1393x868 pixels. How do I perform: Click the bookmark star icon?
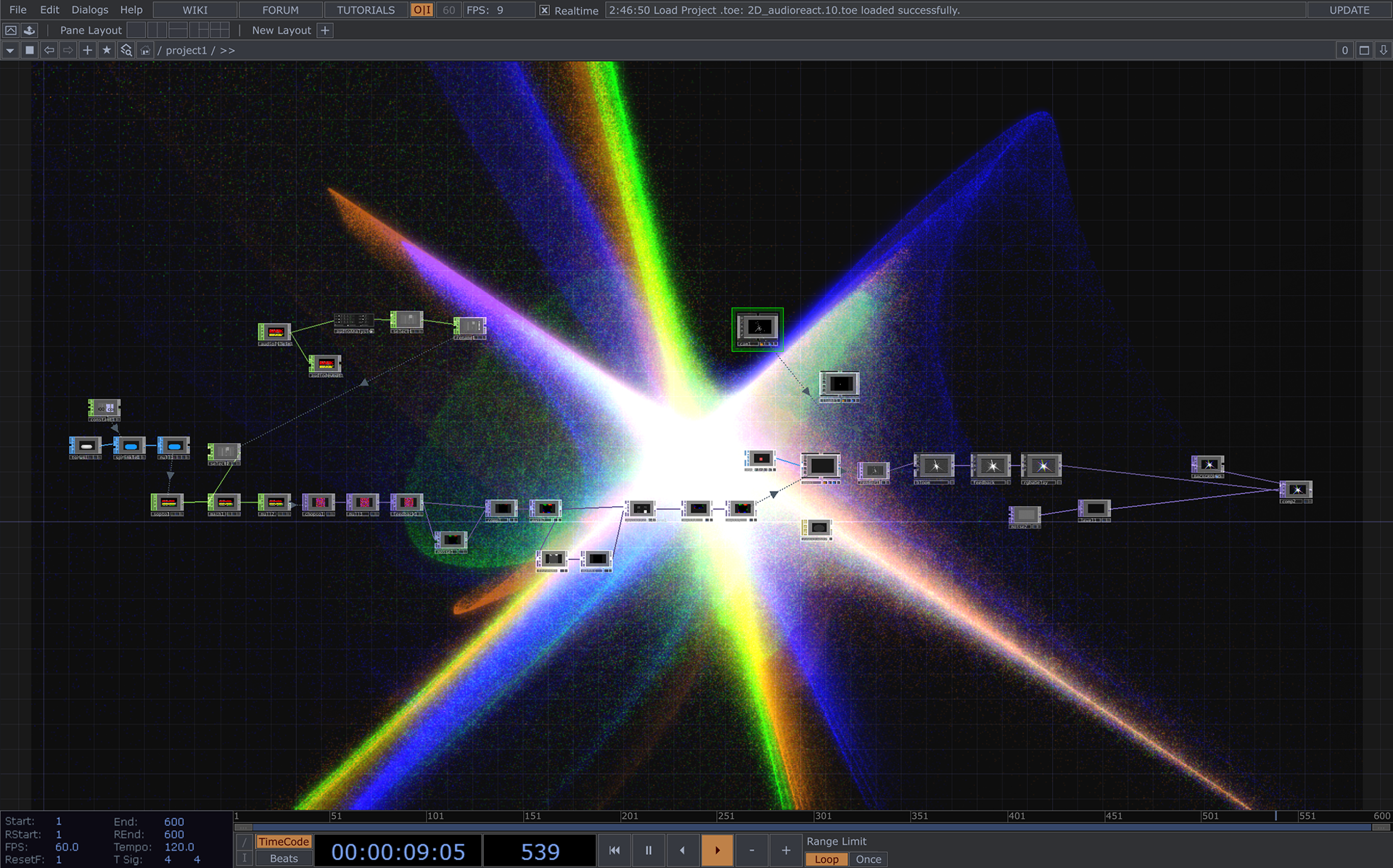pyautogui.click(x=107, y=50)
